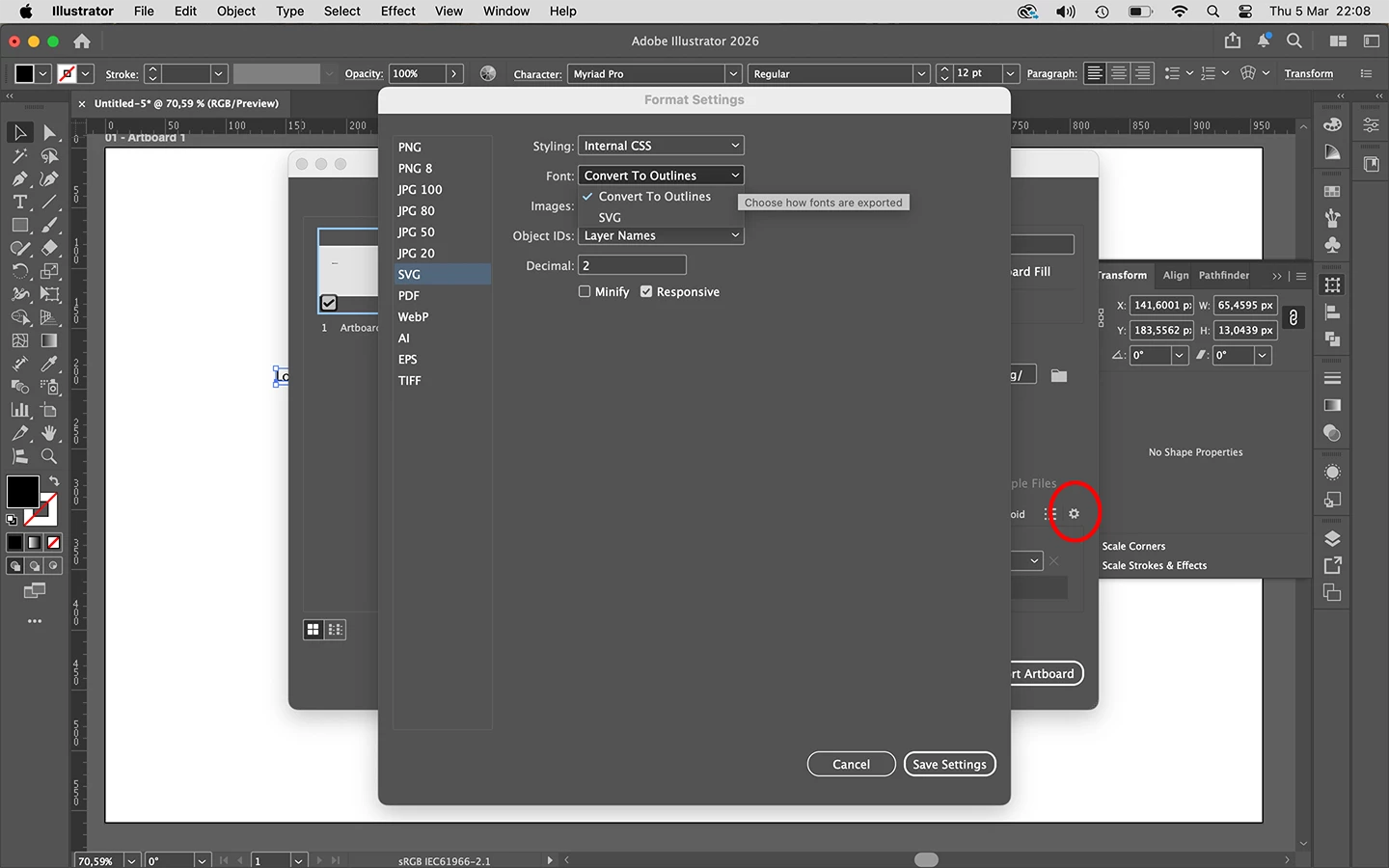This screenshot has height=868, width=1389.
Task: Select the Line Segment tool
Action: (x=50, y=202)
